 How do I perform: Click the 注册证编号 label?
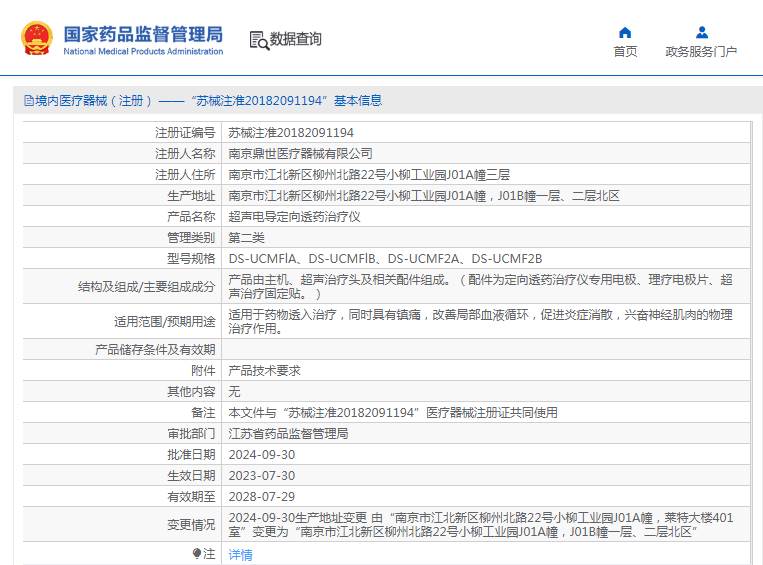185,133
